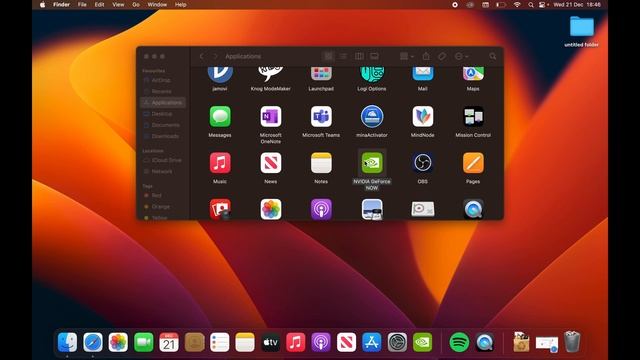The height and width of the screenshot is (360, 640).
Task: Open Desktop in the Finder sidebar
Action: (x=162, y=114)
